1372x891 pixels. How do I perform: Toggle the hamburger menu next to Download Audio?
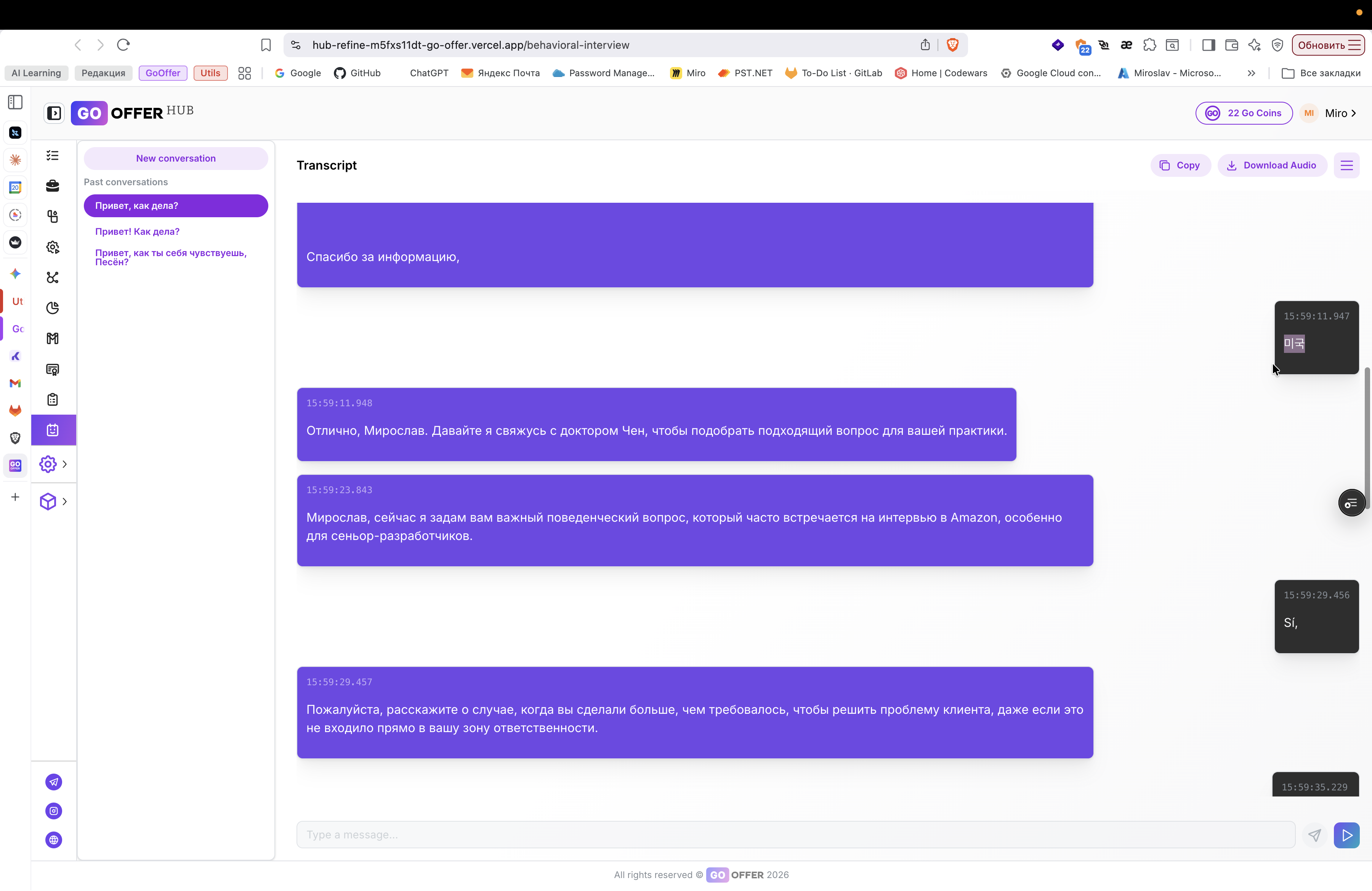(x=1346, y=165)
